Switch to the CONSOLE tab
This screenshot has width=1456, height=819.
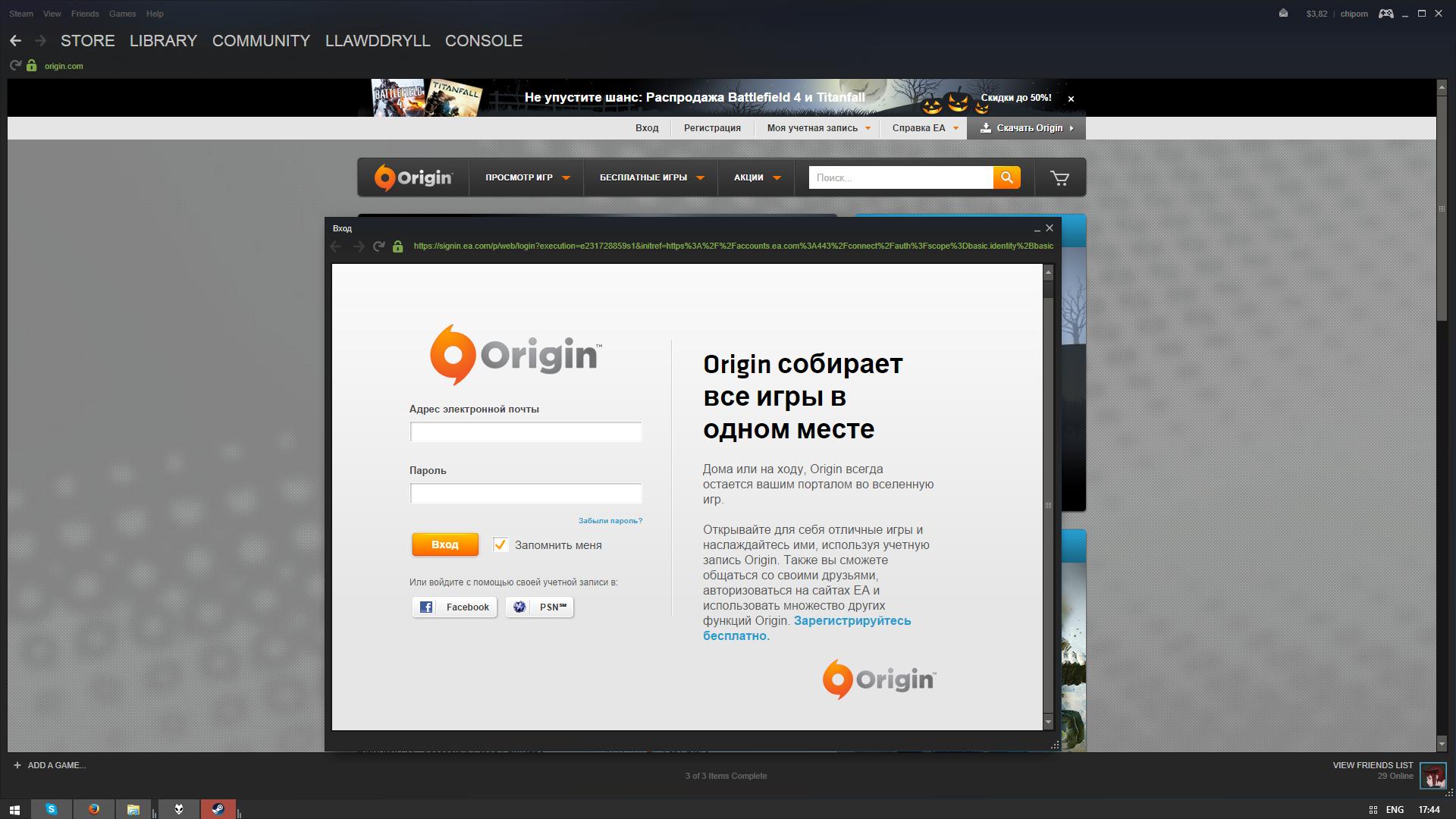pyautogui.click(x=484, y=41)
